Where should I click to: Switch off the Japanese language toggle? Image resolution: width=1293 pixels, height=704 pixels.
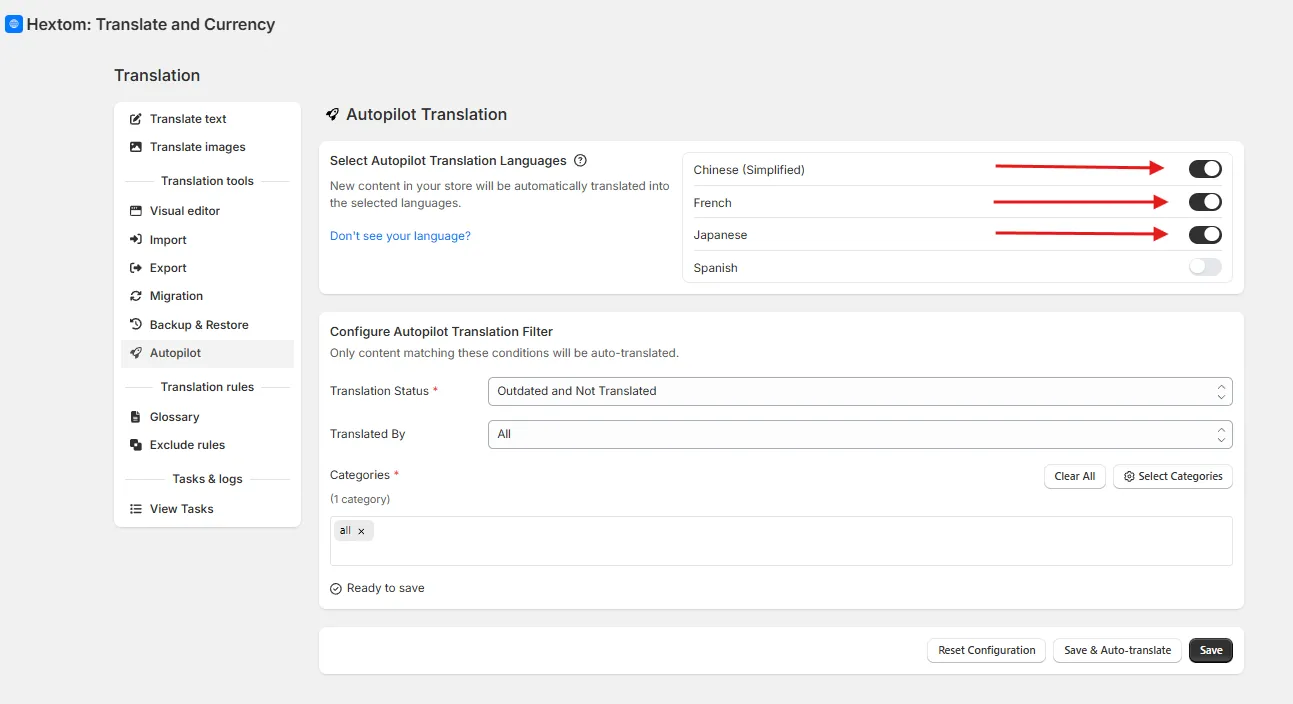1205,235
